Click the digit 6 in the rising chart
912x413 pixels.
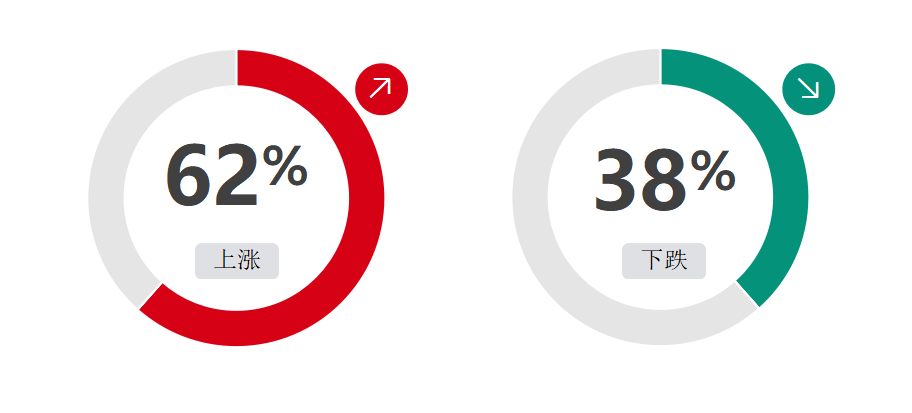(188, 175)
